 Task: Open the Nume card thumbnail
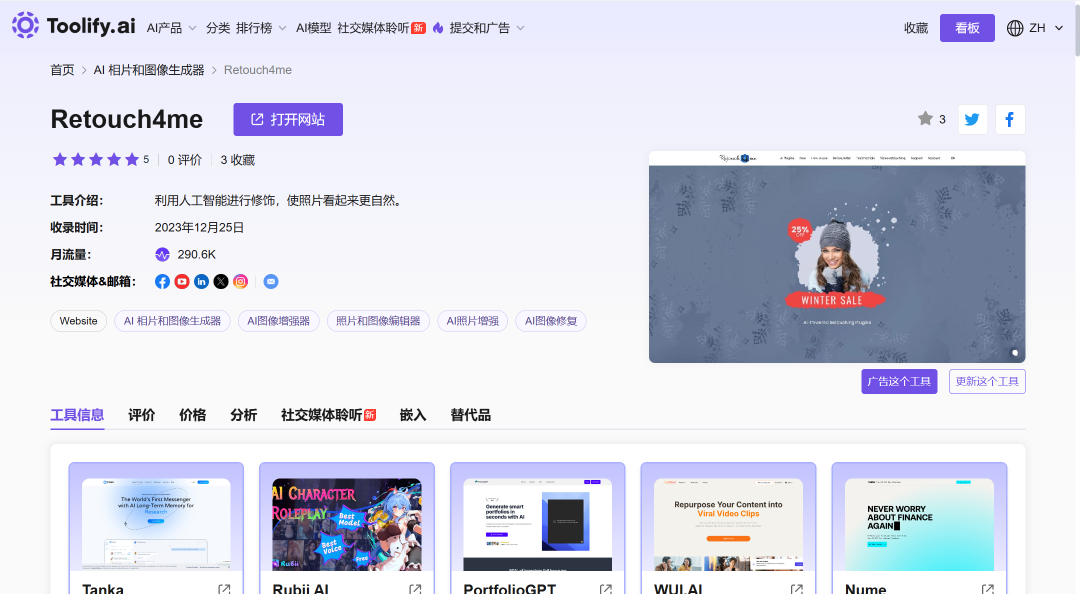pyautogui.click(x=920, y=524)
